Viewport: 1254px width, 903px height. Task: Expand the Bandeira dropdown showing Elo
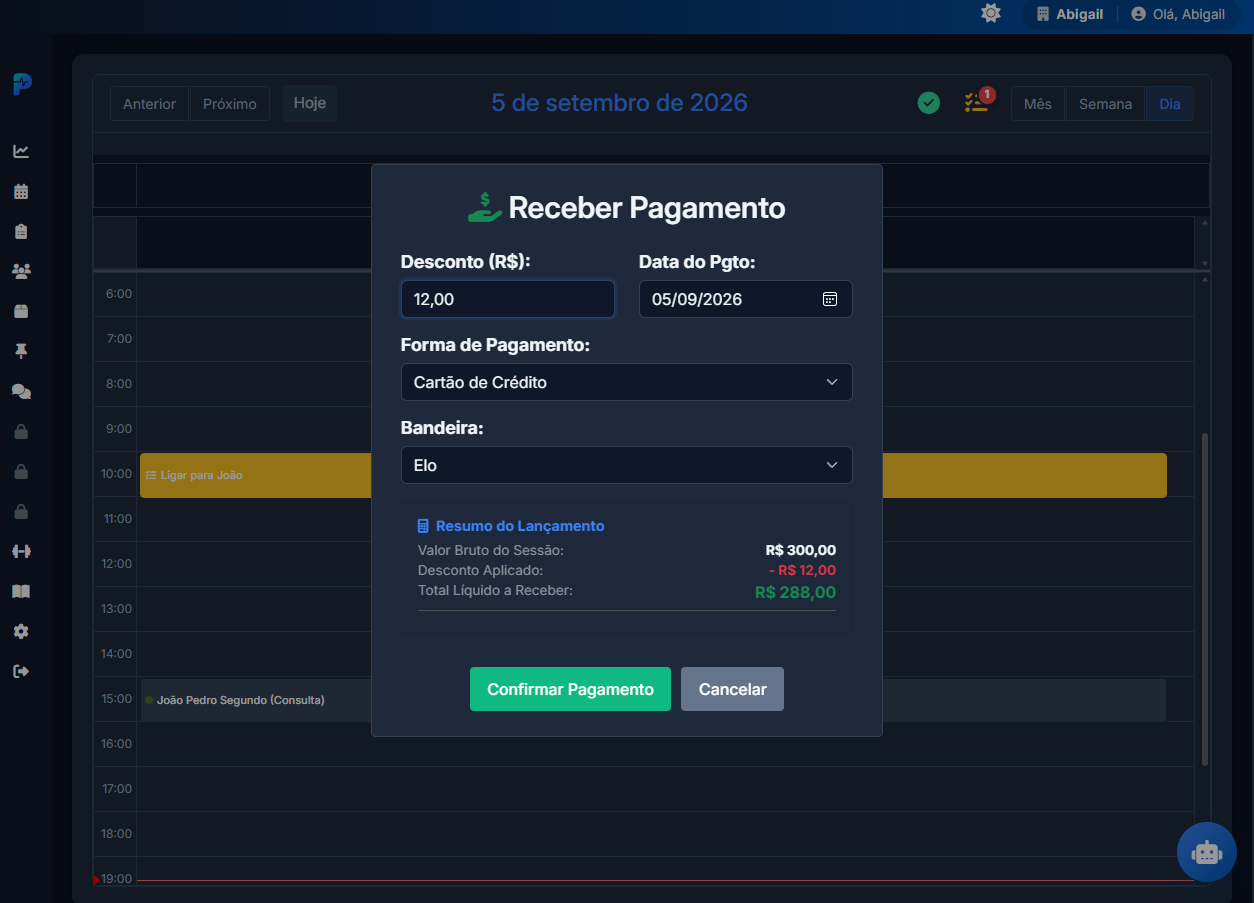pos(626,465)
